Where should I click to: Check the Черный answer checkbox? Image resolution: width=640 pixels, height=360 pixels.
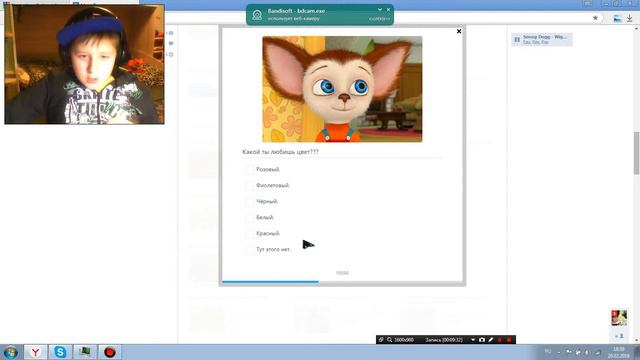249,201
